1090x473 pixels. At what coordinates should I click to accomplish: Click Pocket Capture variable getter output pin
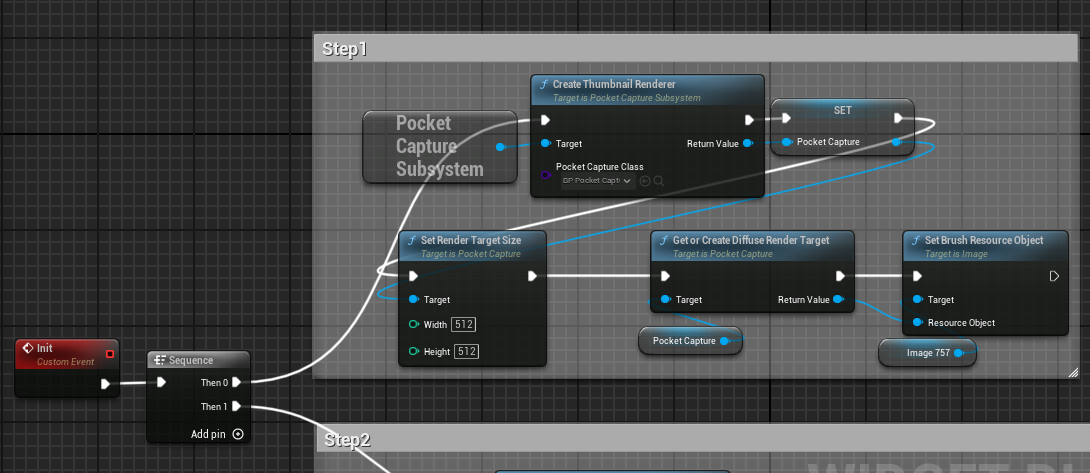coord(724,341)
